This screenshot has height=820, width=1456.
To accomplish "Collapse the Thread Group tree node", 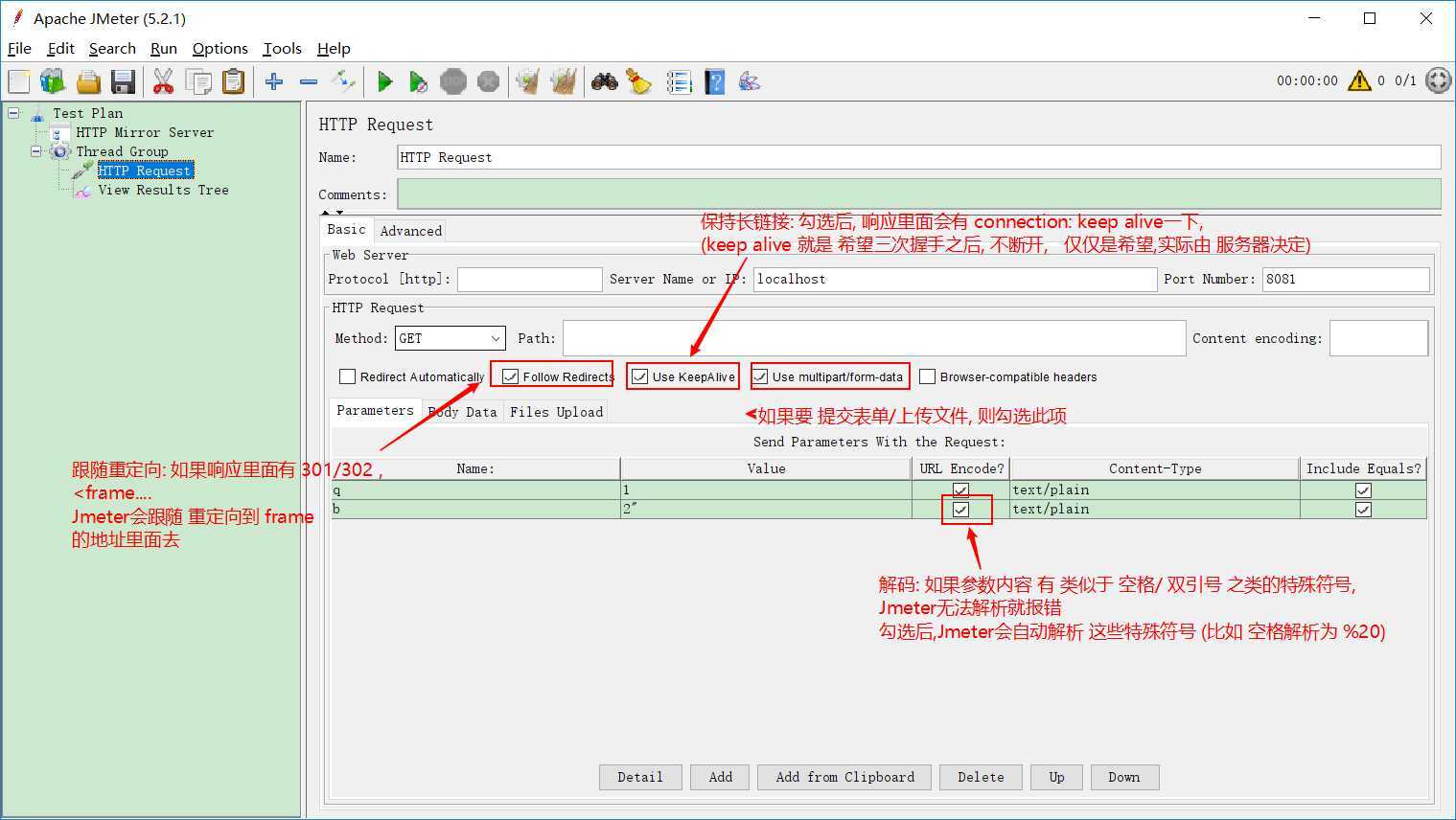I will click(x=36, y=151).
